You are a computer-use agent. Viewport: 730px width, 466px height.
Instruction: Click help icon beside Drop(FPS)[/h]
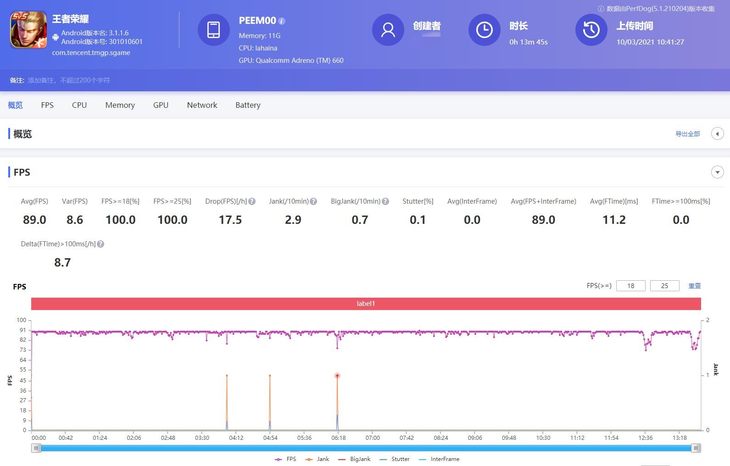[x=252, y=201]
